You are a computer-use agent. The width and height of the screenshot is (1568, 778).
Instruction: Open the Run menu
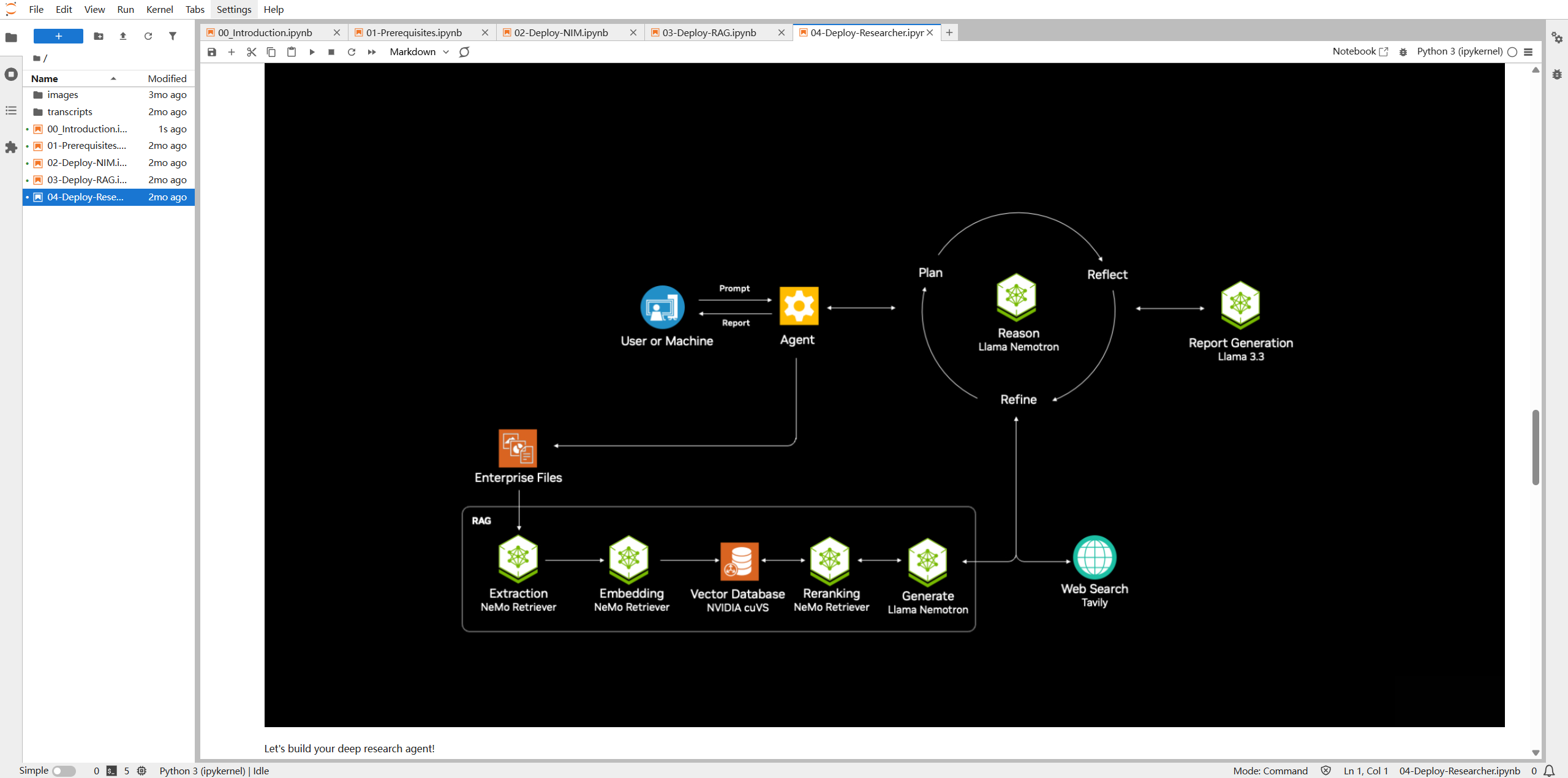click(126, 9)
